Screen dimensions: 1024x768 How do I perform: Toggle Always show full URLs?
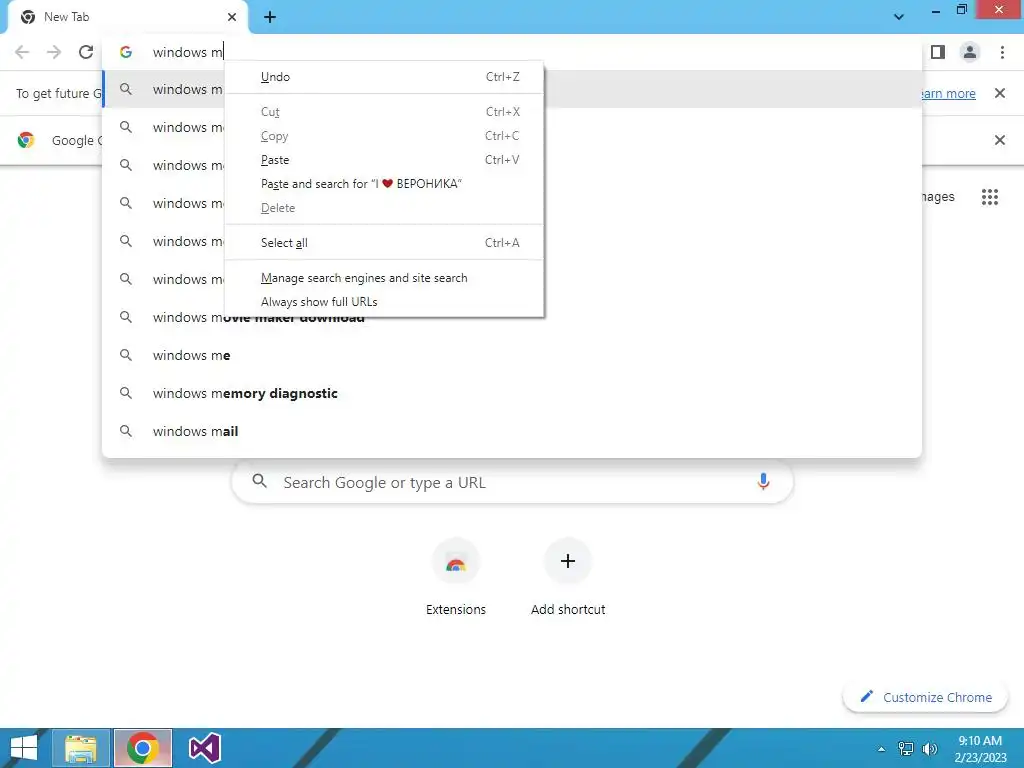point(384,302)
